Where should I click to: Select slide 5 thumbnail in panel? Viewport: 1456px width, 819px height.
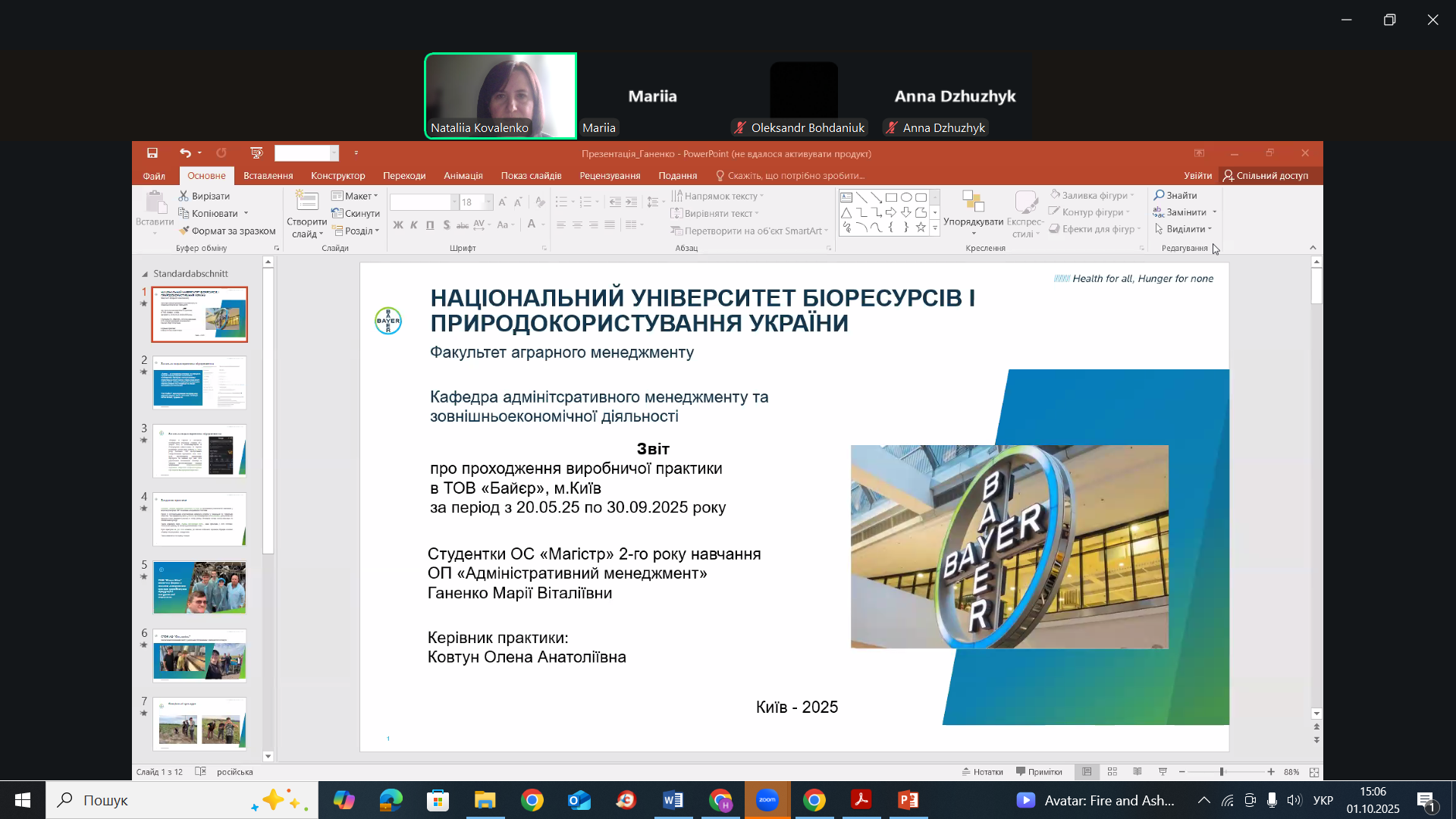[x=199, y=588]
